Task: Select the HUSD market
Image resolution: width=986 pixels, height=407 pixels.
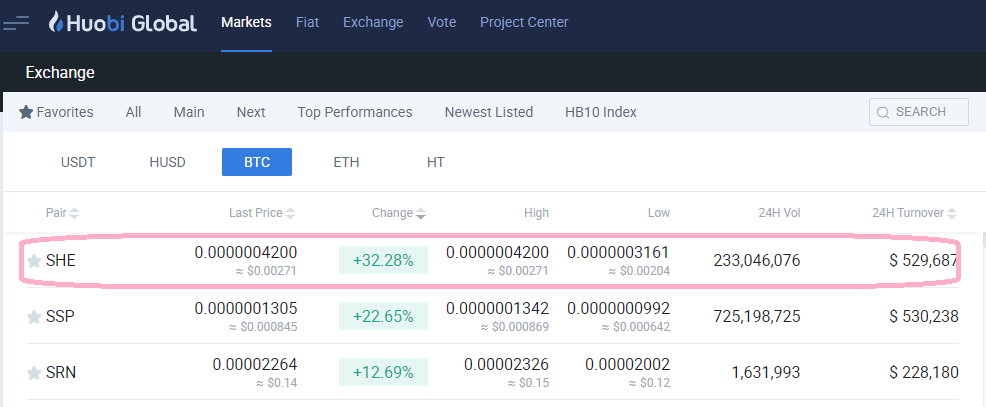Action: coord(167,162)
